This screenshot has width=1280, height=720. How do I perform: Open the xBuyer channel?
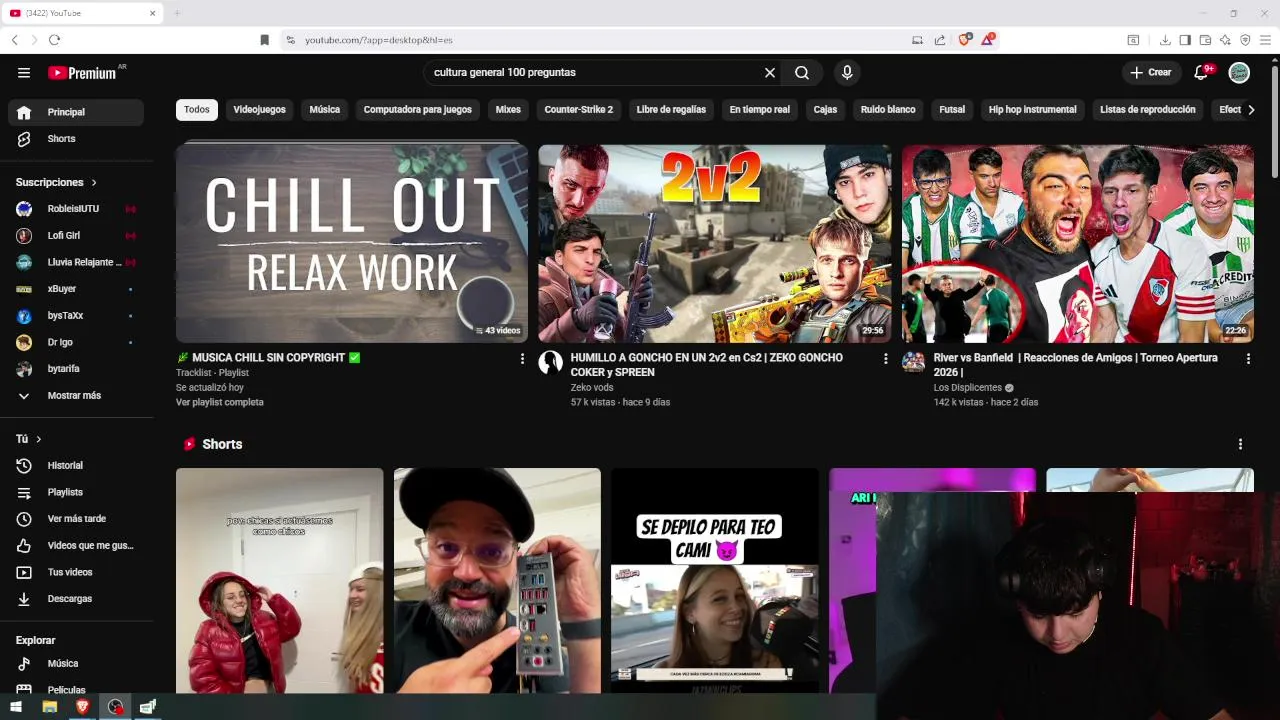coord(76,289)
